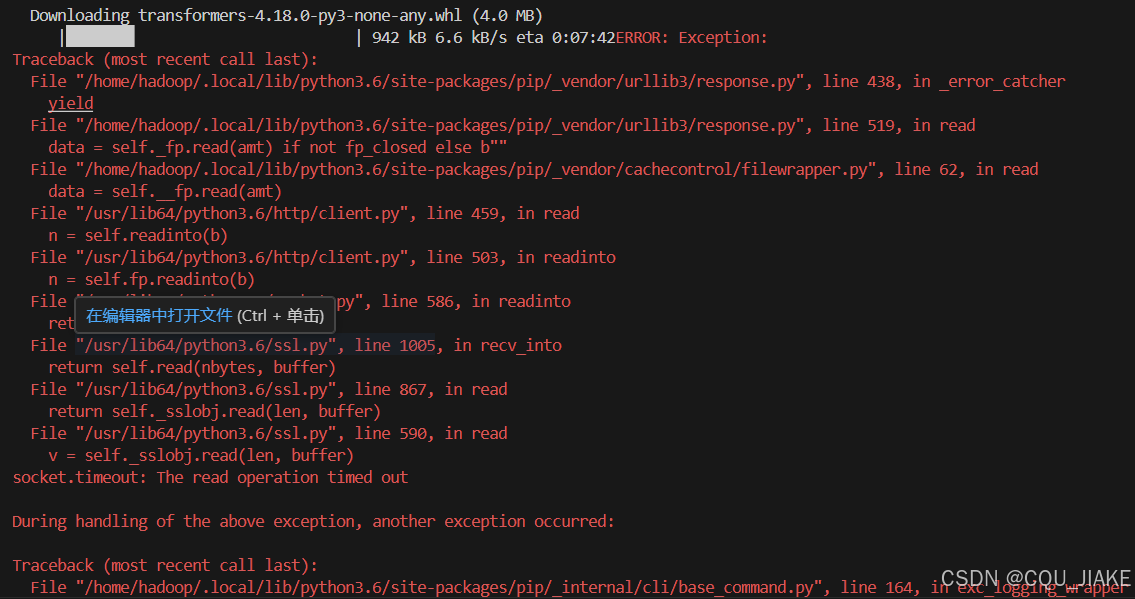
Task: Click the 'n = self.readinto(b)' code line
Action: point(138,236)
